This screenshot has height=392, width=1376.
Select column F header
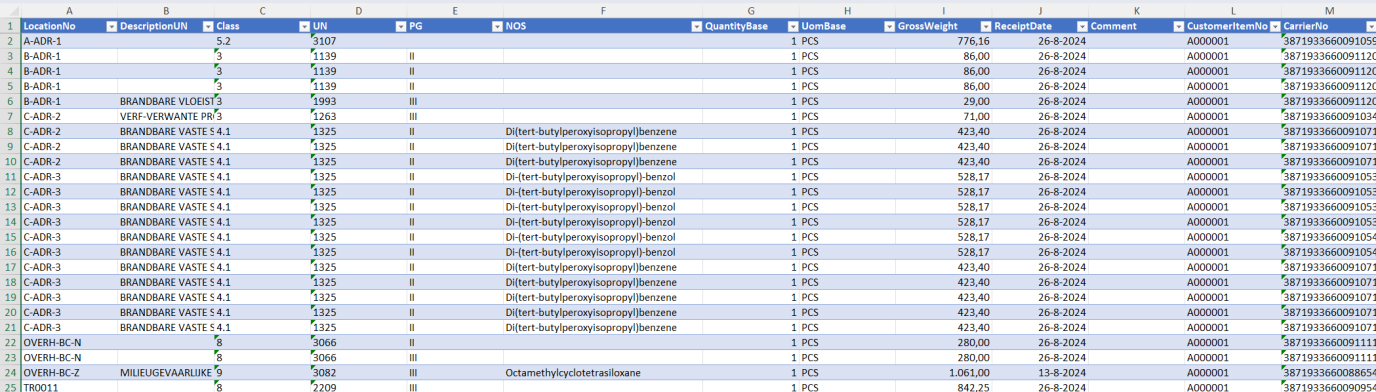point(603,10)
